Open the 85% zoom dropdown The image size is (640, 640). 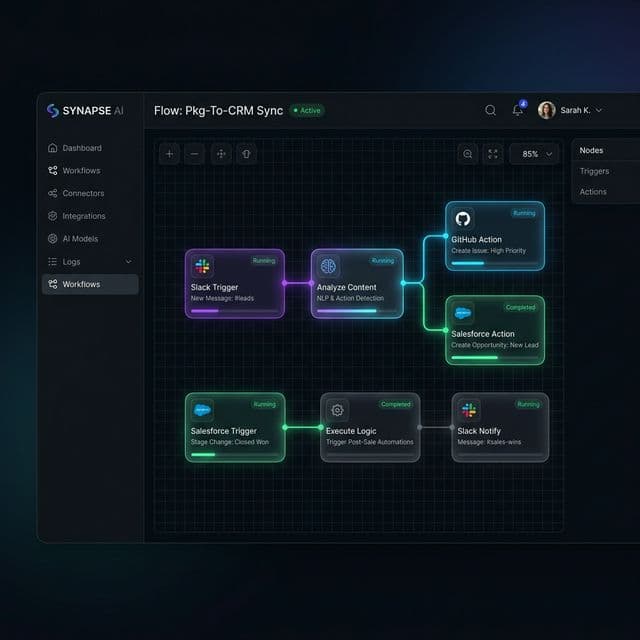click(x=534, y=154)
